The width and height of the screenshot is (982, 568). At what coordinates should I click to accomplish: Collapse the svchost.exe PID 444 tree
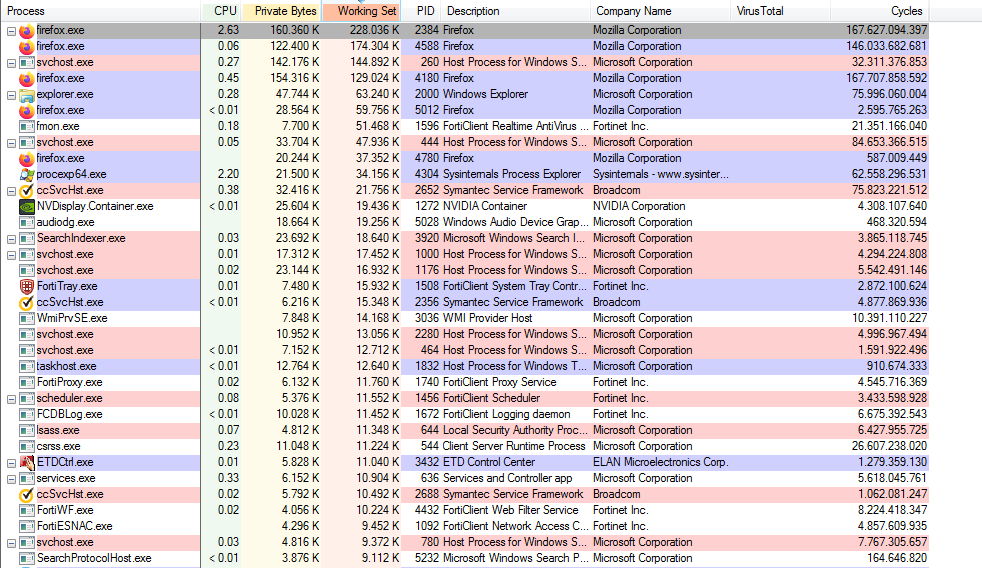(x=11, y=143)
